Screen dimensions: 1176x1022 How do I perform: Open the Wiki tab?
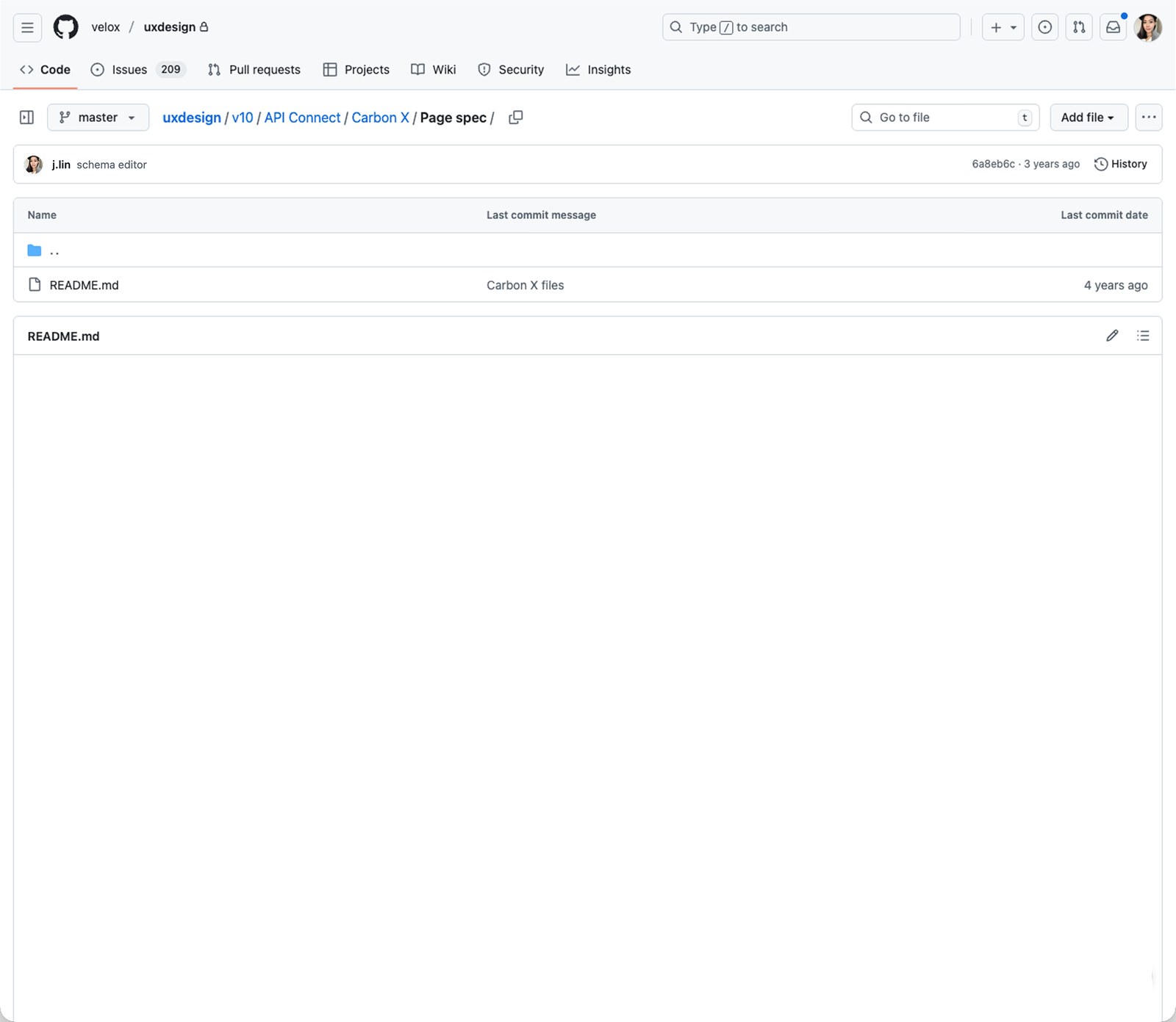pyautogui.click(x=434, y=70)
